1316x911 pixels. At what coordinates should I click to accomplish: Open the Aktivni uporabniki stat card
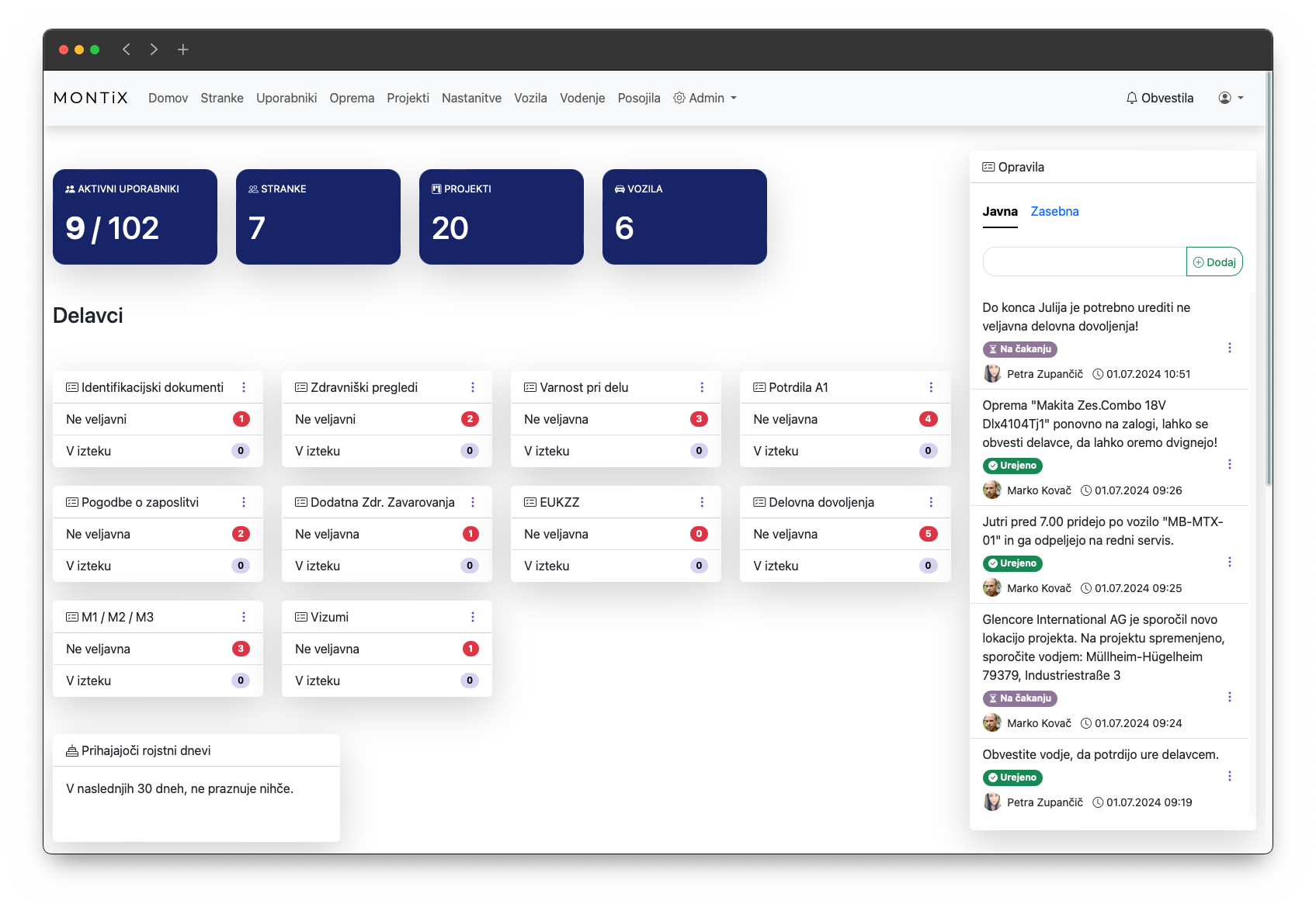tap(135, 216)
